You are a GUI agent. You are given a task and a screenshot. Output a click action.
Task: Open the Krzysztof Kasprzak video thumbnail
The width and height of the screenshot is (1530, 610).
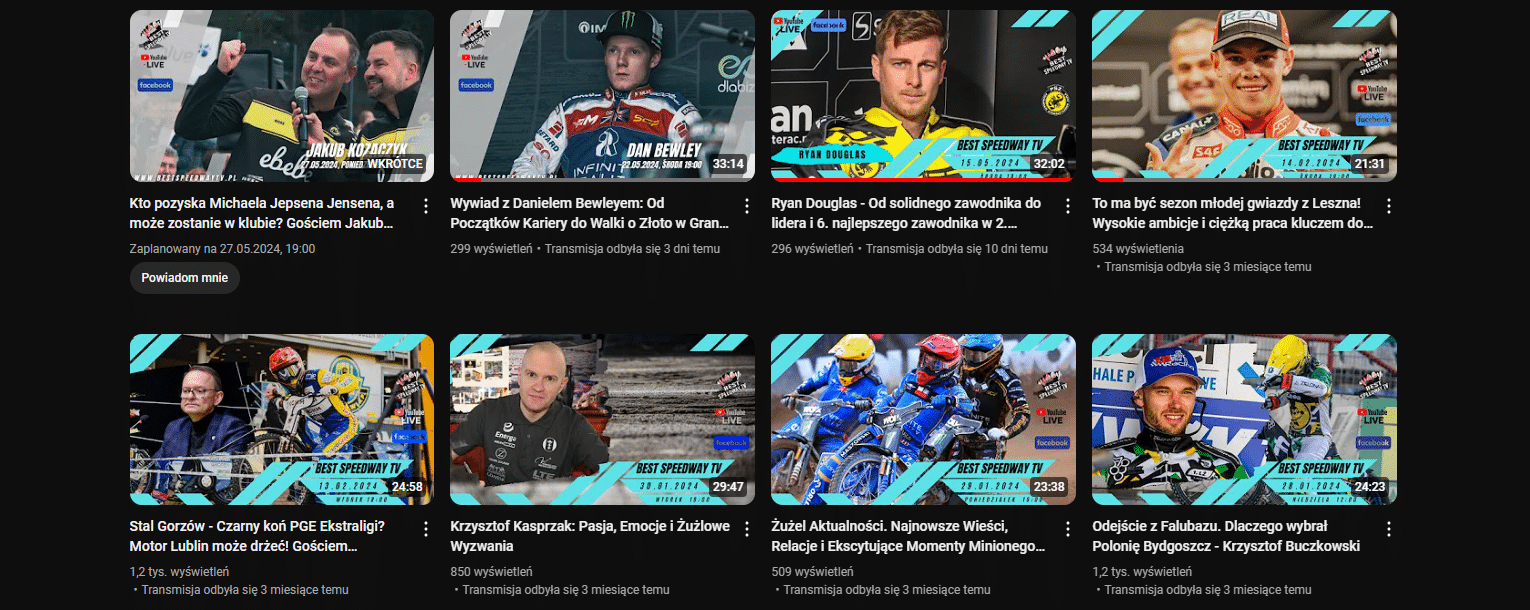602,419
